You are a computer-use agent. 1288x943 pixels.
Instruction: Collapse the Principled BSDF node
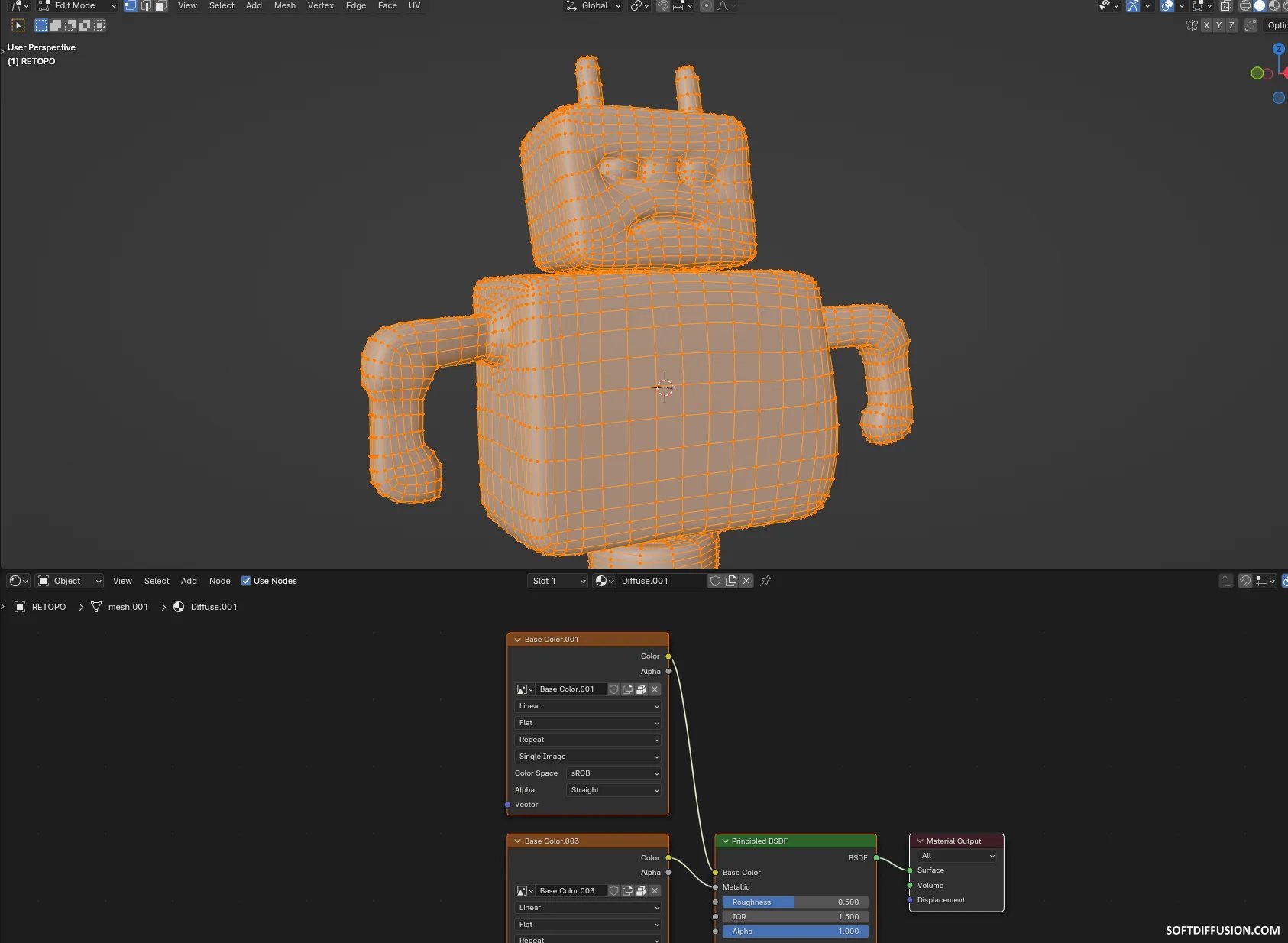[x=725, y=841]
